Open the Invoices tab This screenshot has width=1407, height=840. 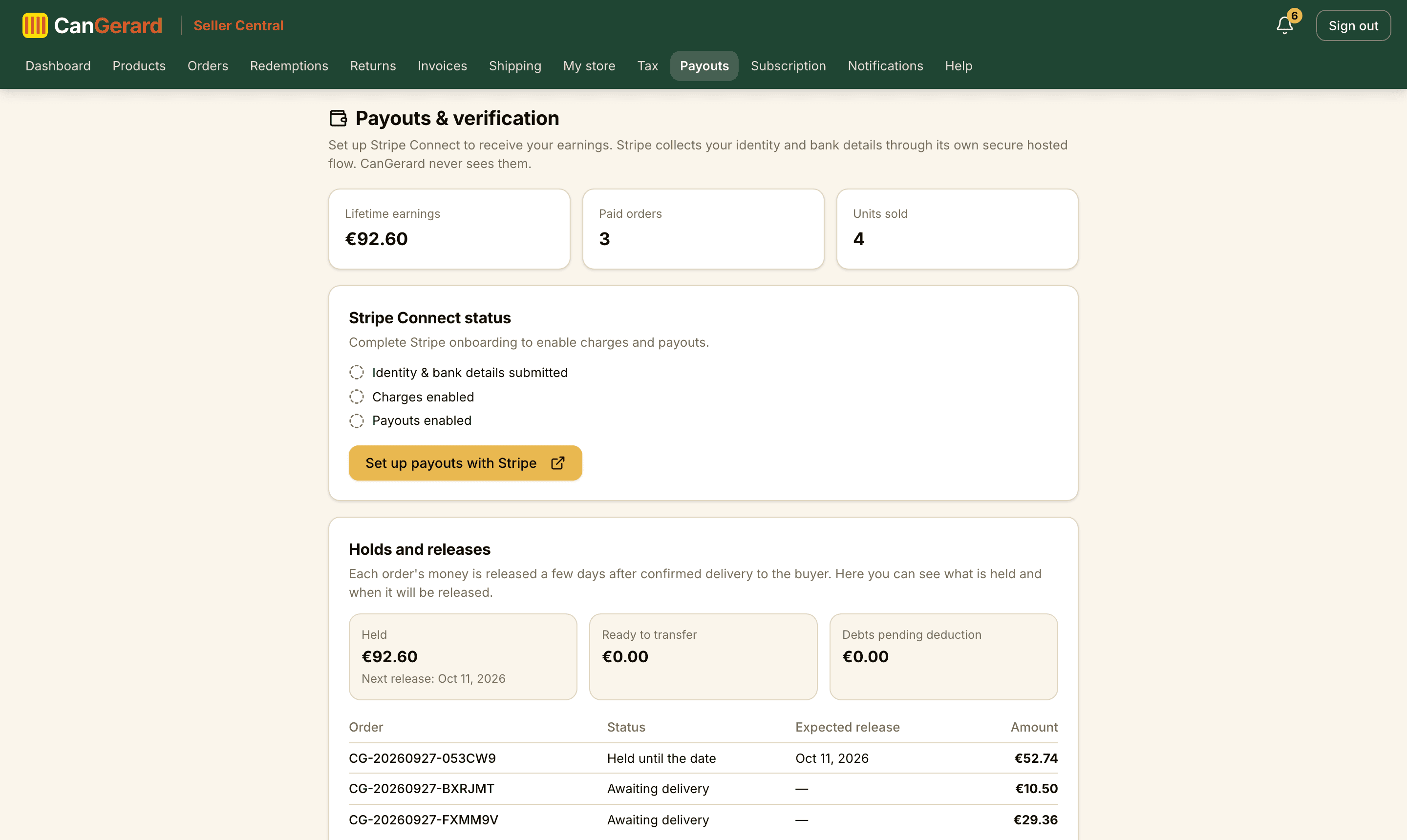[442, 65]
